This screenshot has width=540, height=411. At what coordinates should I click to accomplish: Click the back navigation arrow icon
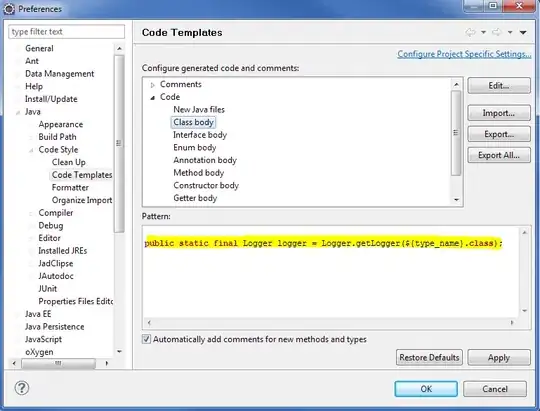(470, 32)
